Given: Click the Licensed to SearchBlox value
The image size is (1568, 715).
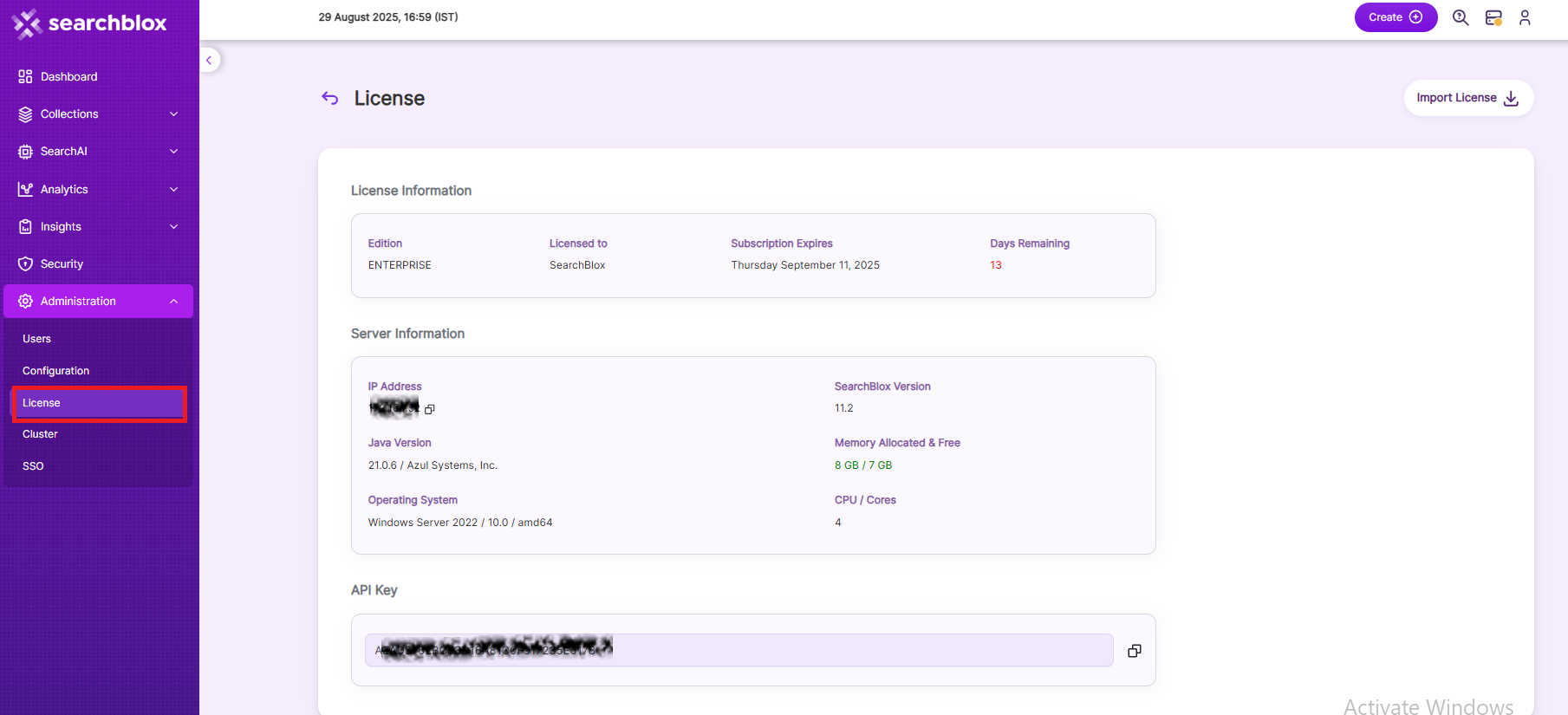Looking at the screenshot, I should click(577, 265).
